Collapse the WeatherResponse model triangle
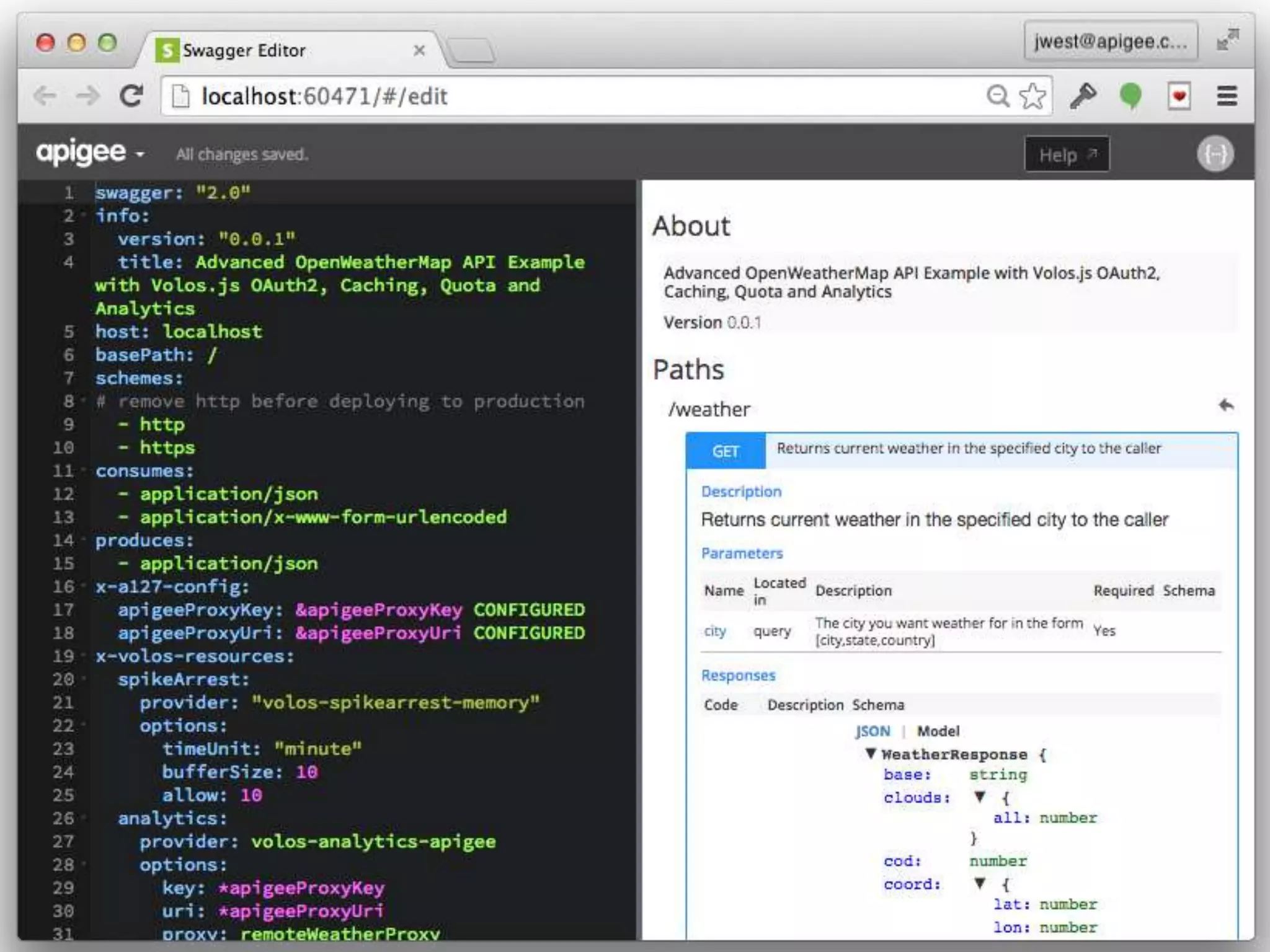The image size is (1270, 952). 871,754
